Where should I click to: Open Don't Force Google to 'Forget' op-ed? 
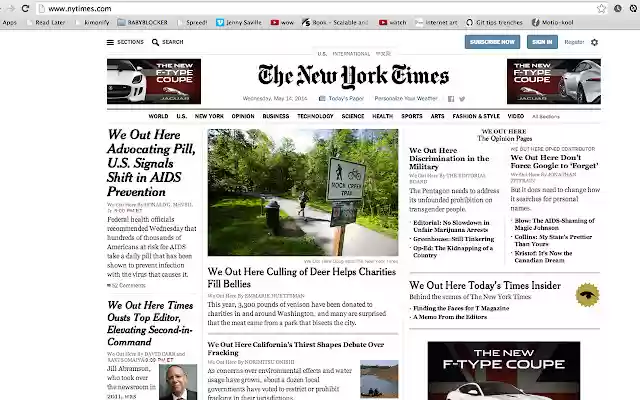coord(554,162)
